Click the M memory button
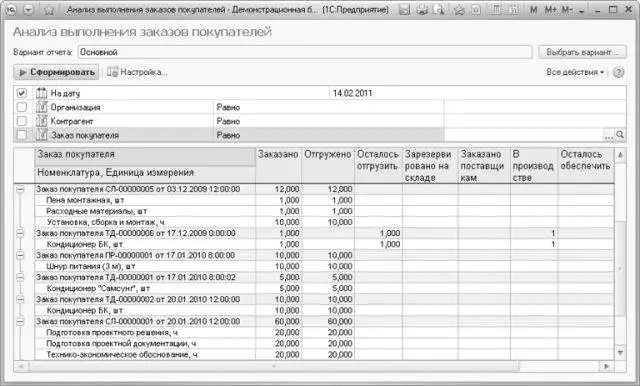Image resolution: width=640 pixels, height=386 pixels. (533, 9)
